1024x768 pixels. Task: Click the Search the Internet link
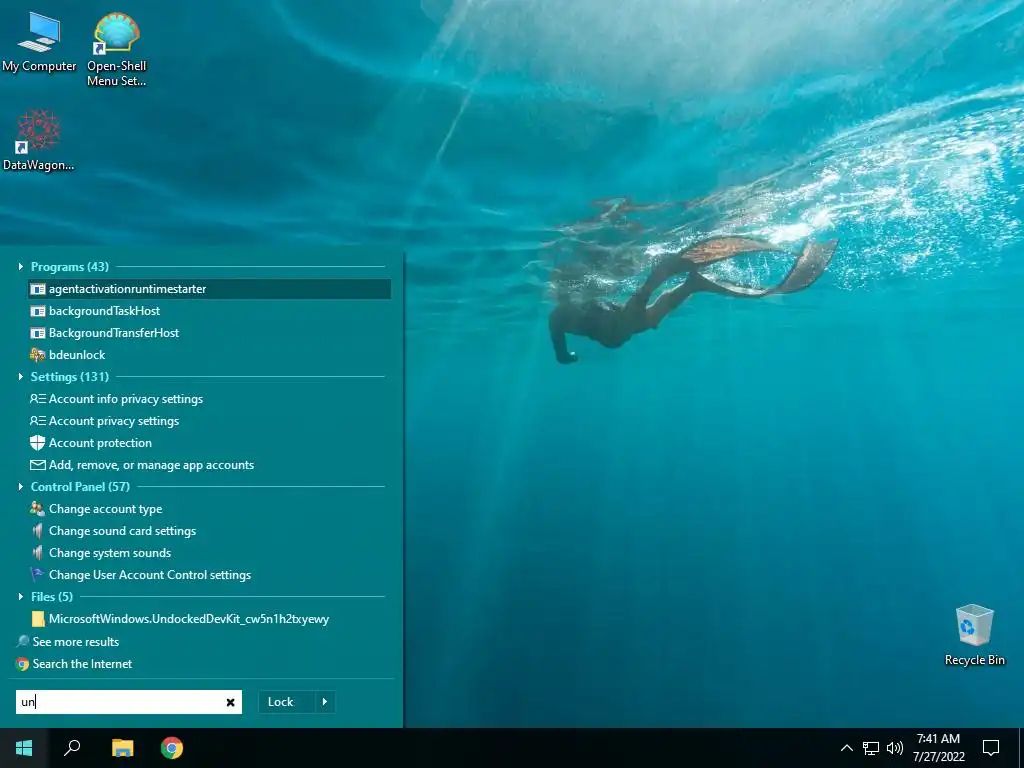(82, 664)
